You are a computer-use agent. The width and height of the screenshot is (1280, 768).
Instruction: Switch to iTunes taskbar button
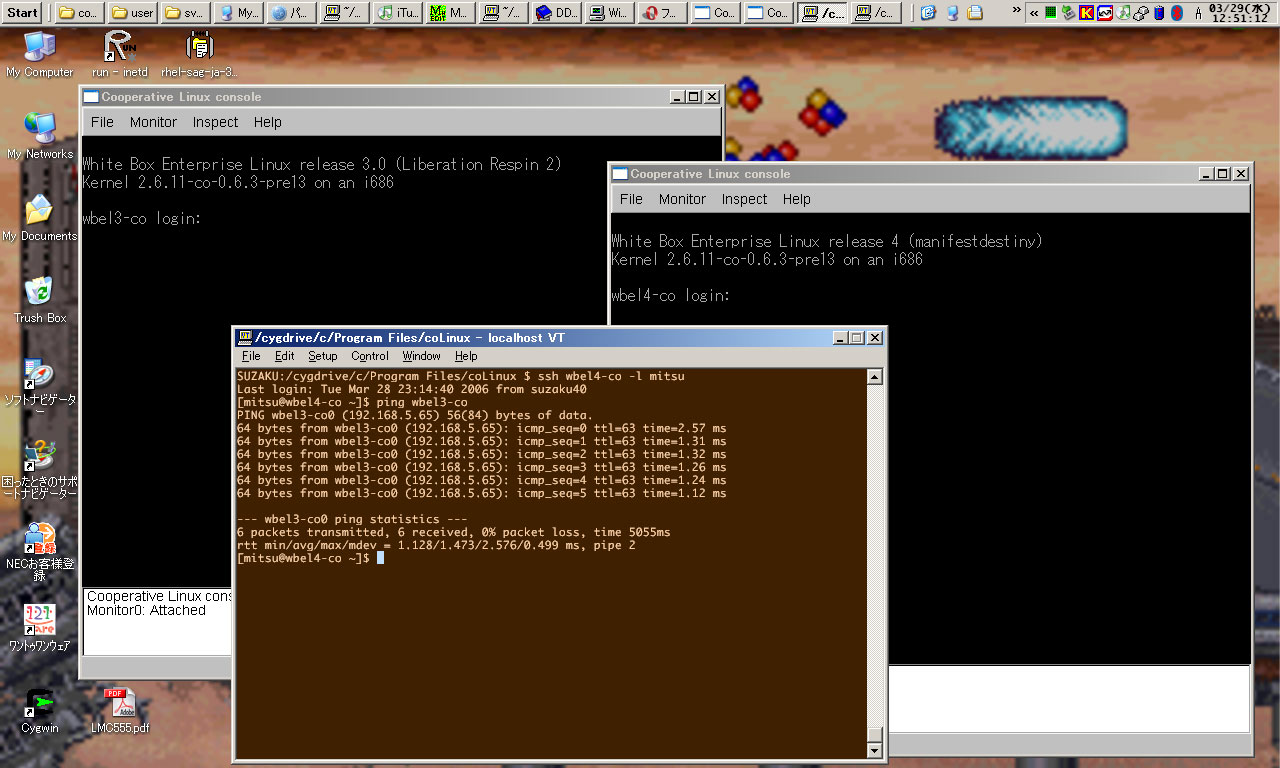[x=397, y=13]
